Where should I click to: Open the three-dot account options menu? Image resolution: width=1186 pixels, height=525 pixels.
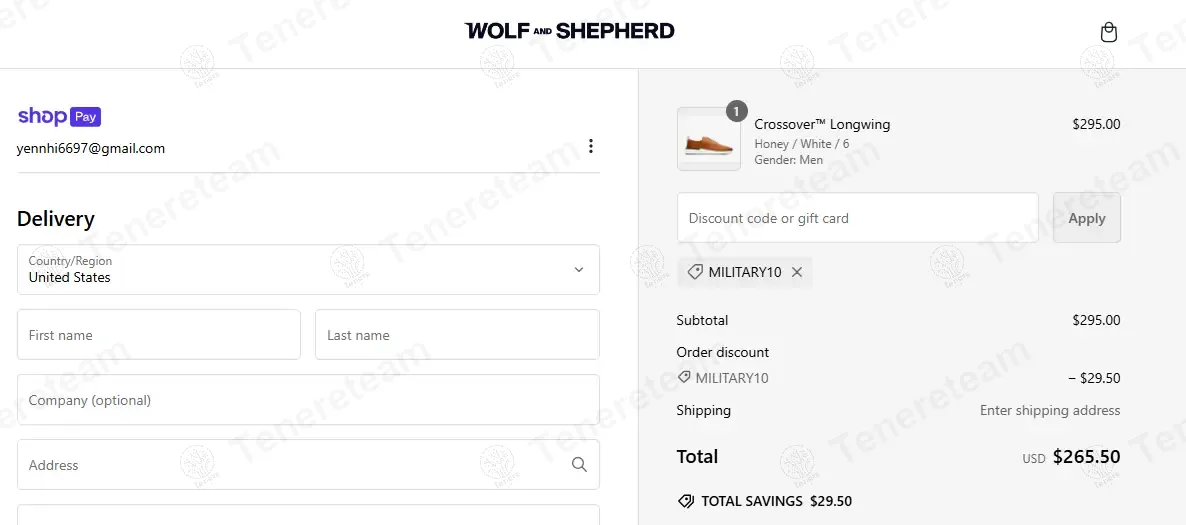click(x=591, y=147)
